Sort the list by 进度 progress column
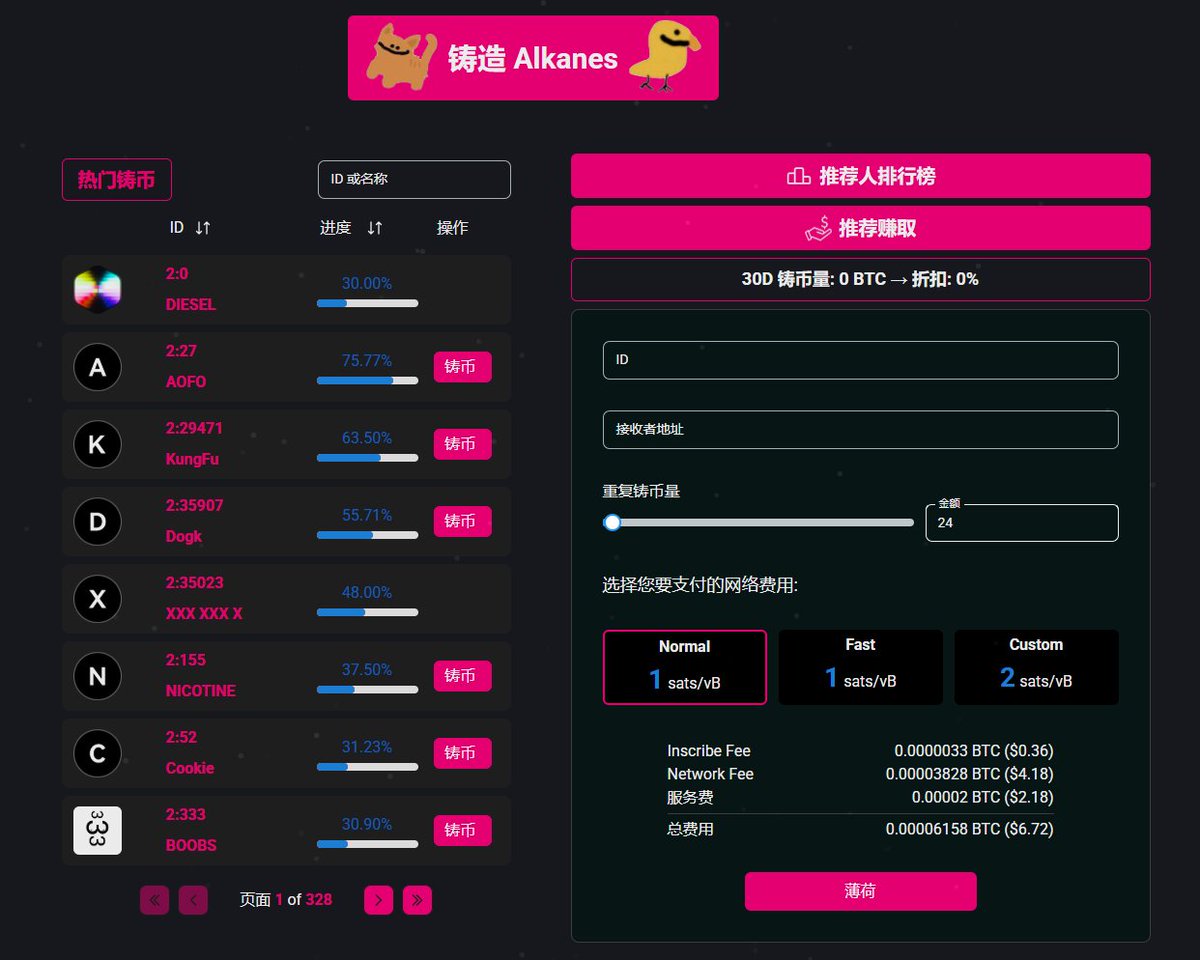1200x960 pixels. pos(351,227)
